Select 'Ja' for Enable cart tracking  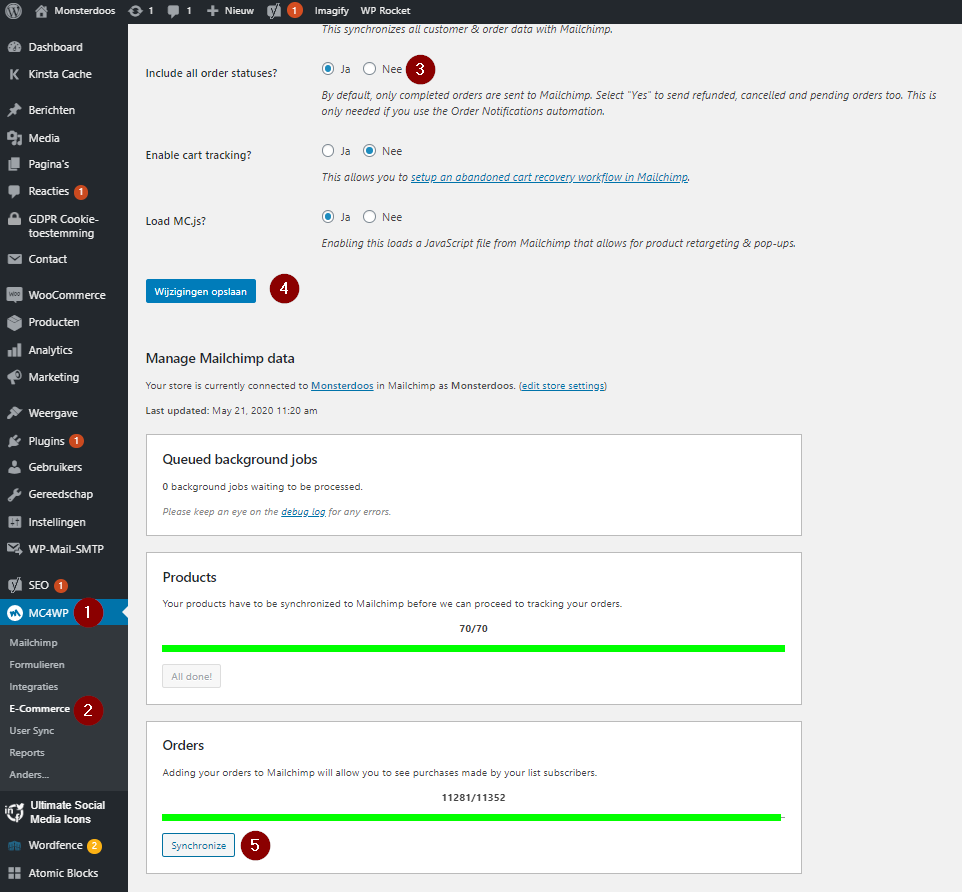pyautogui.click(x=328, y=151)
